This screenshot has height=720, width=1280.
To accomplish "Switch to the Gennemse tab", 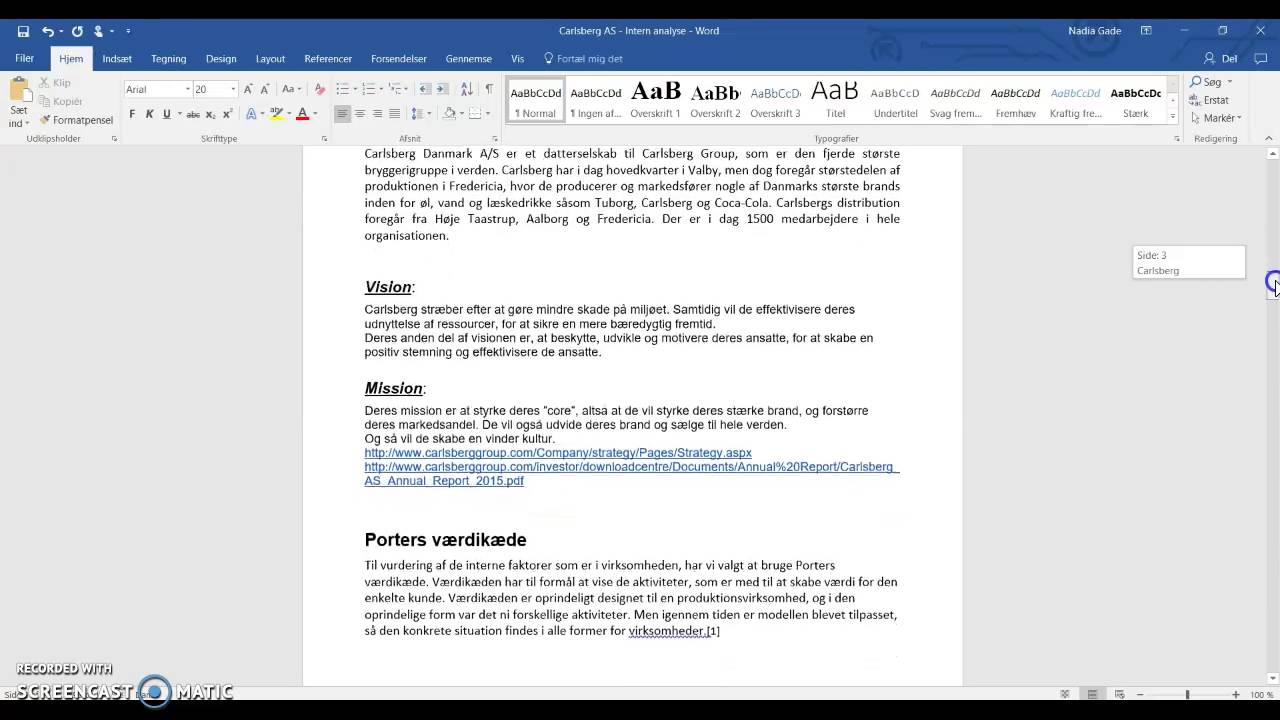I will pyautogui.click(x=469, y=59).
